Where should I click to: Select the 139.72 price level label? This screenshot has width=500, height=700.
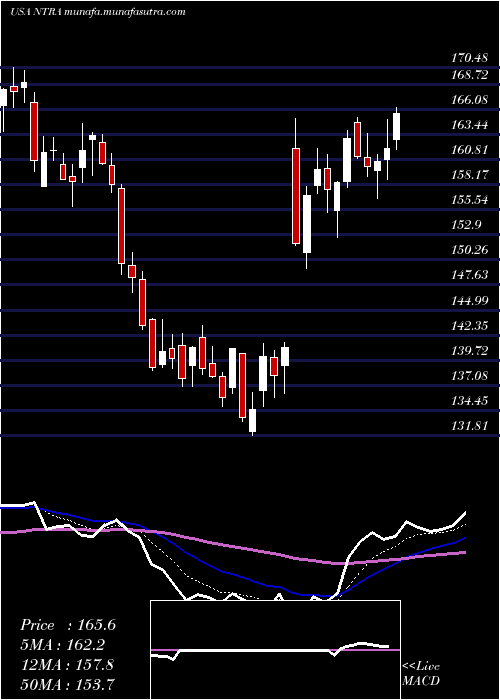469,351
